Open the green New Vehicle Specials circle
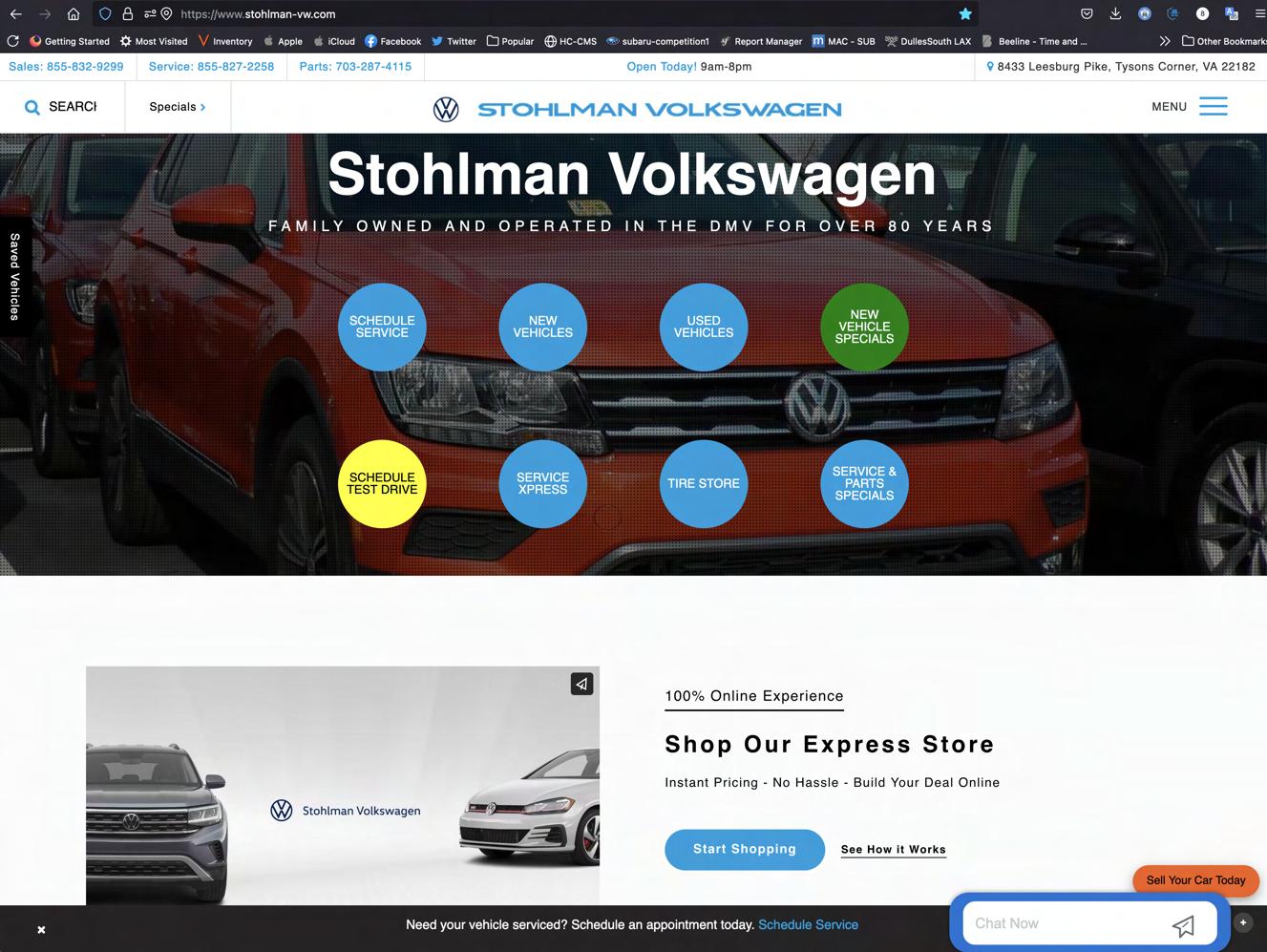The height and width of the screenshot is (952, 1267). click(x=865, y=327)
